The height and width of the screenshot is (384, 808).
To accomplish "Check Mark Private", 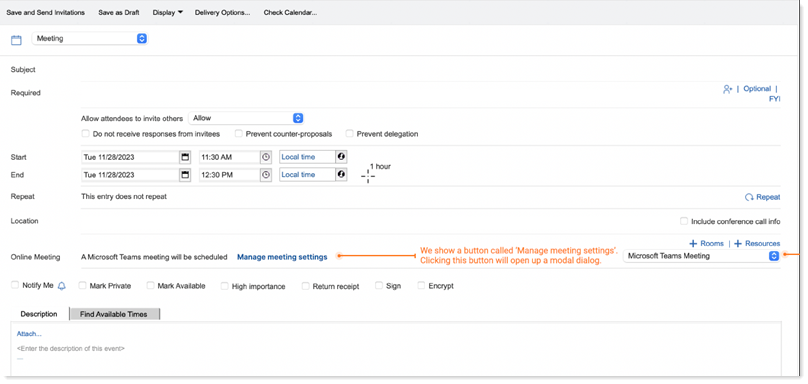I will [x=82, y=285].
